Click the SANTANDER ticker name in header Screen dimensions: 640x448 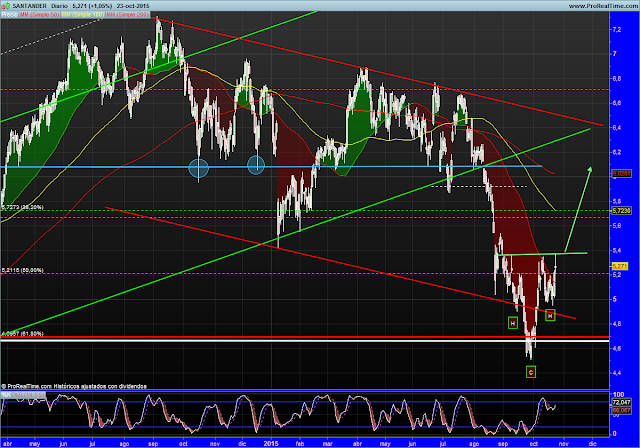pos(29,6)
